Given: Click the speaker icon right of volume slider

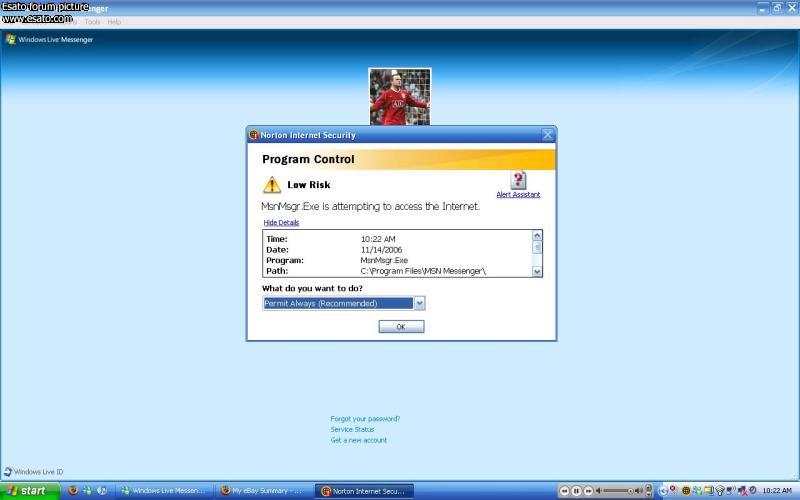Looking at the screenshot, I should tap(638, 491).
